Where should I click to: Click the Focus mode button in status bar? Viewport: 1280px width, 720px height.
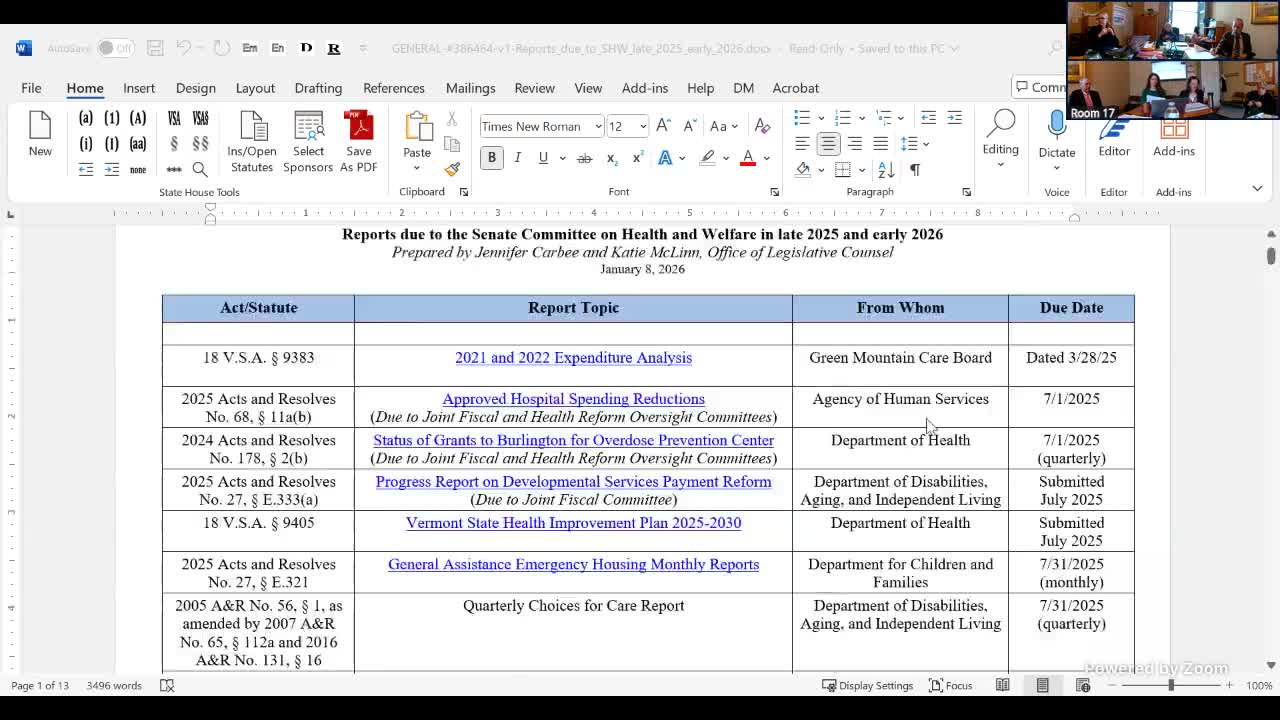[x=950, y=685]
